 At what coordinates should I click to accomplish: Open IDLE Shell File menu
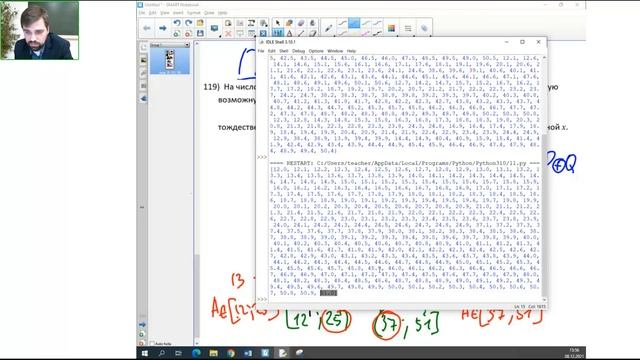pos(261,51)
